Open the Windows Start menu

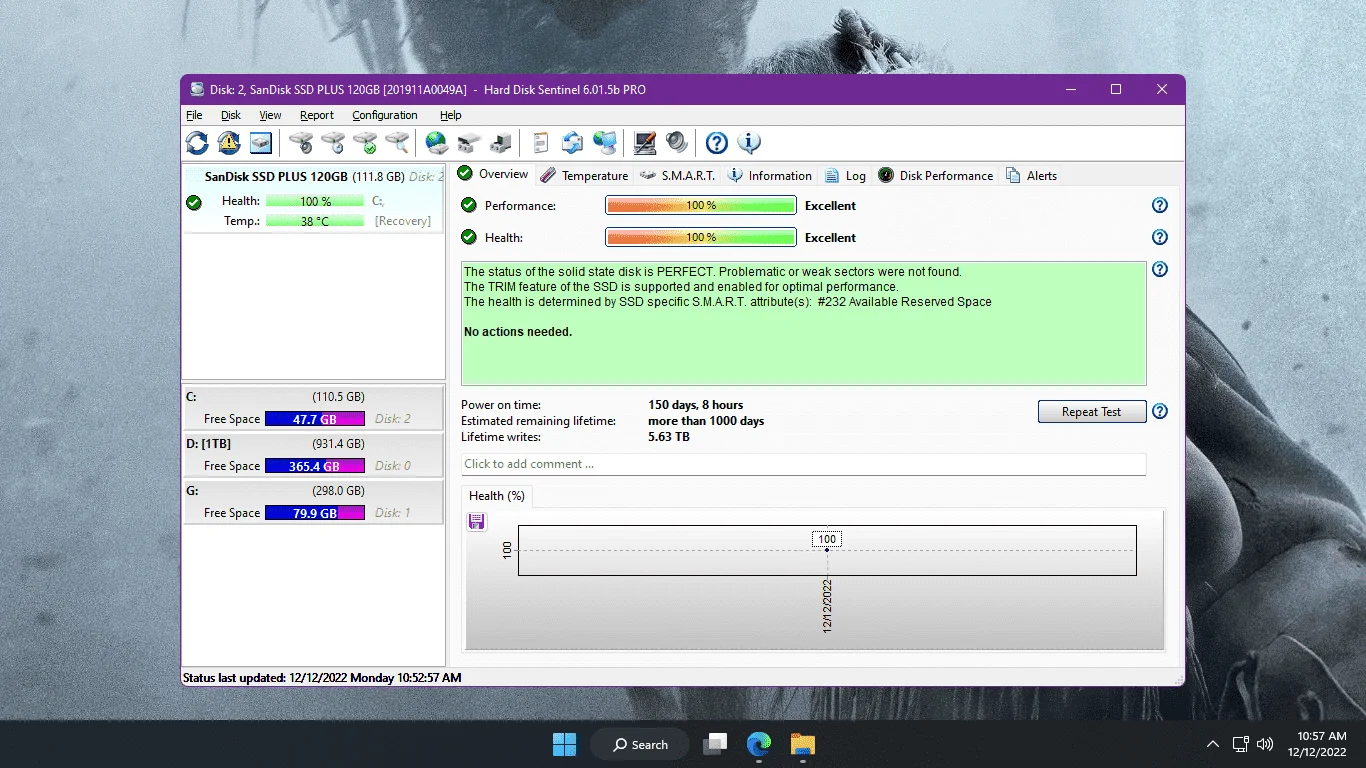[x=564, y=744]
